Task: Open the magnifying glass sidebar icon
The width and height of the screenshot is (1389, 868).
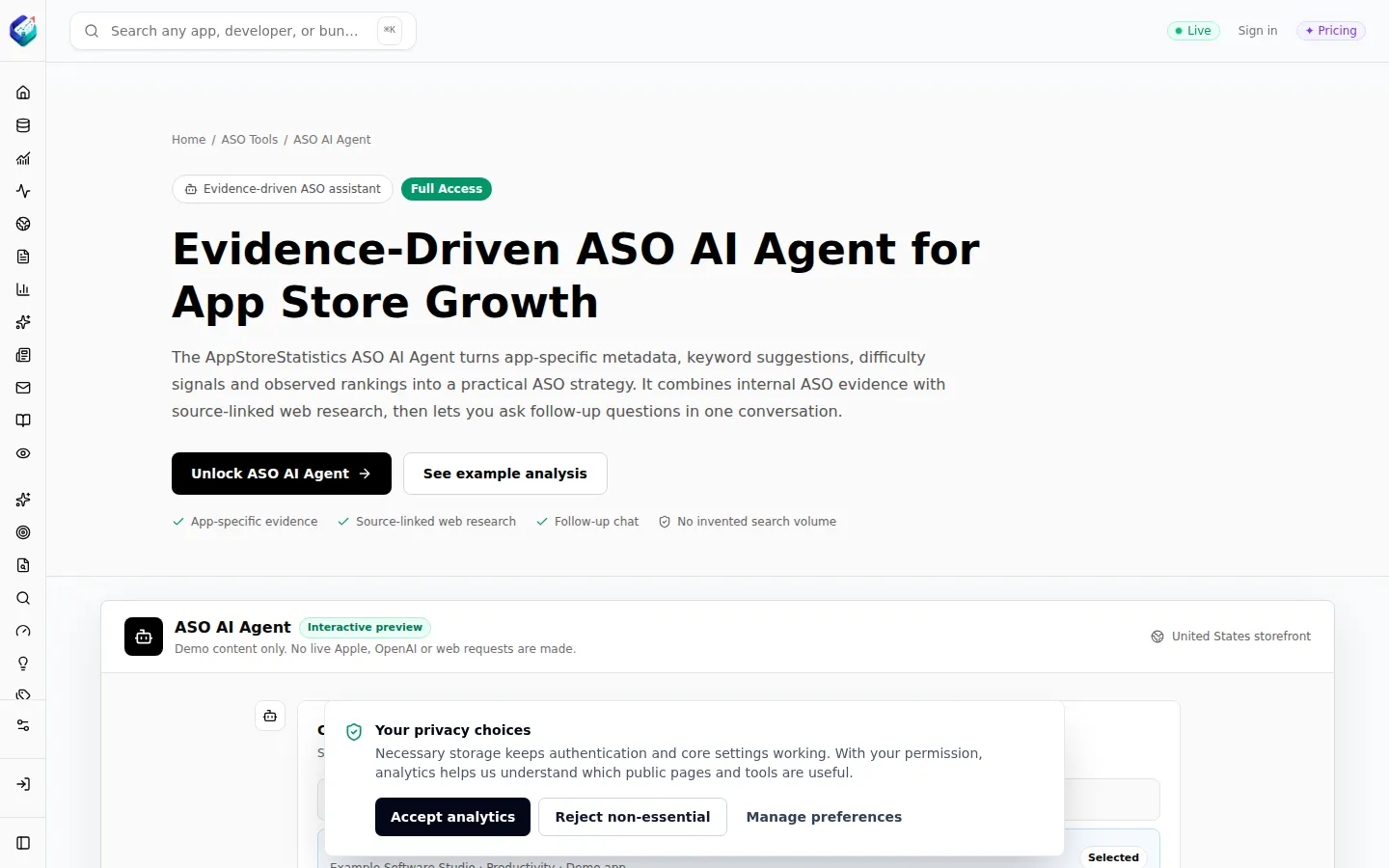Action: coord(23,598)
